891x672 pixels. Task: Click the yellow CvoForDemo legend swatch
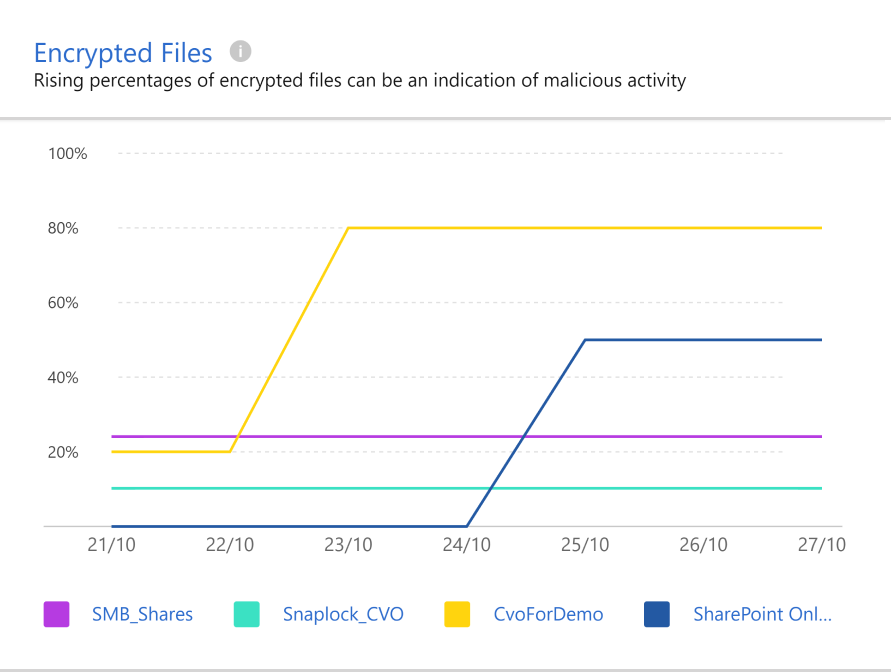pyautogui.click(x=457, y=614)
